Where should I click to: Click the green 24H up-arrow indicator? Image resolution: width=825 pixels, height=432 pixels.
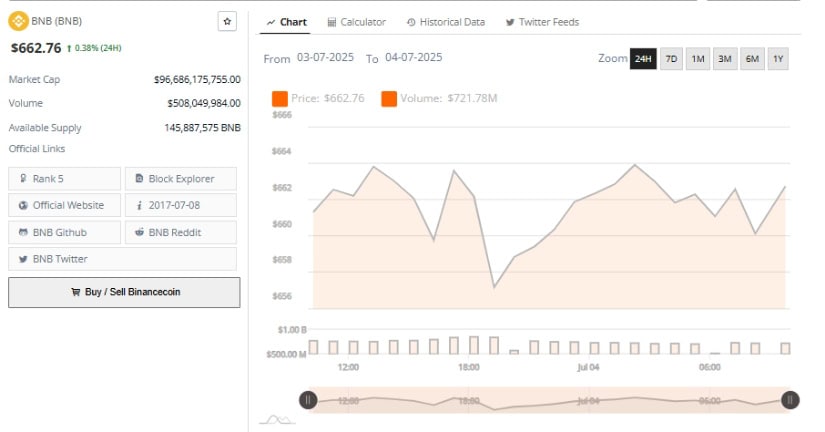(x=69, y=48)
